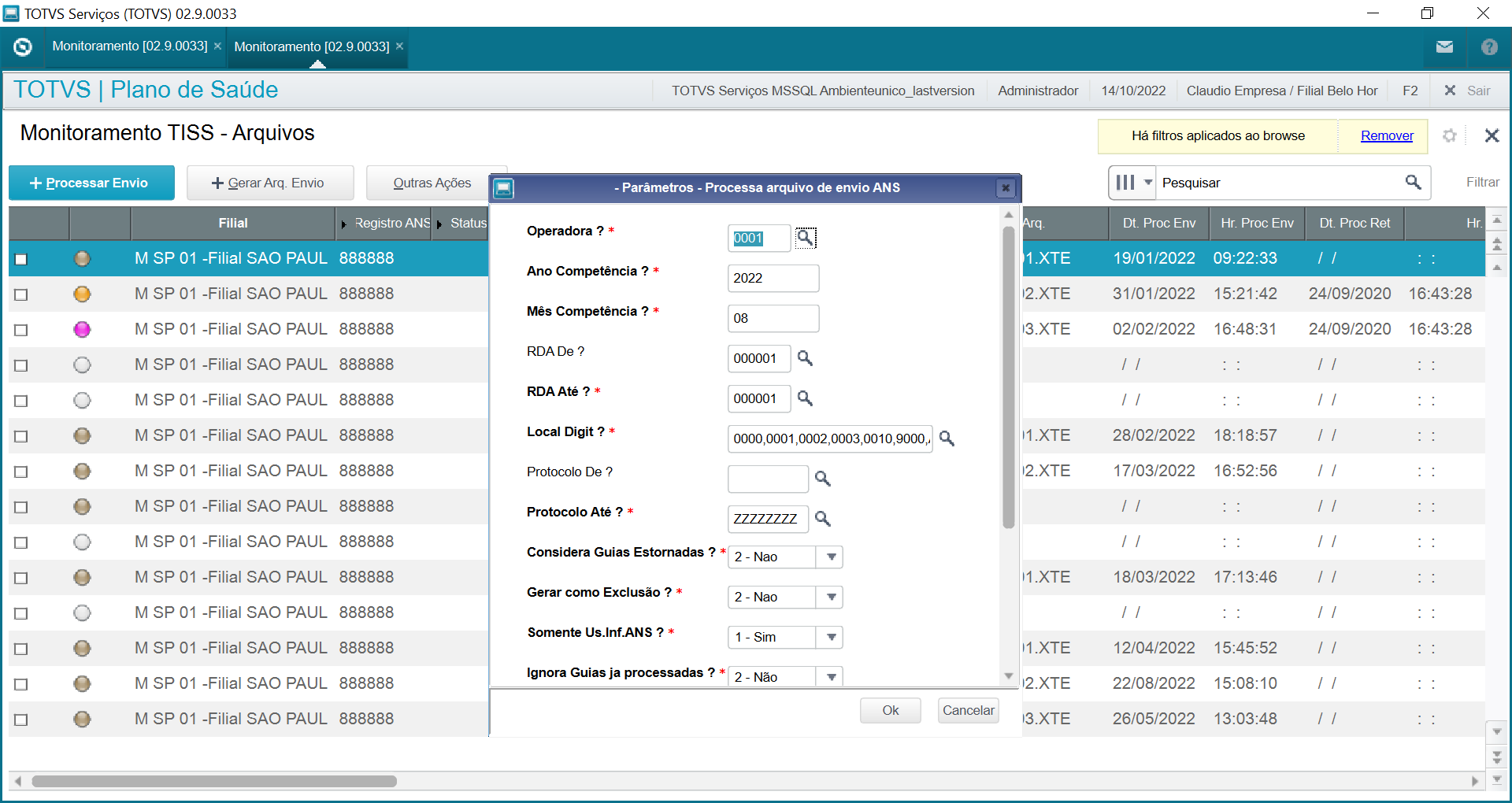Expand Considera Guias Estornadas dropdown
This screenshot has width=1512, height=803.
(x=831, y=557)
